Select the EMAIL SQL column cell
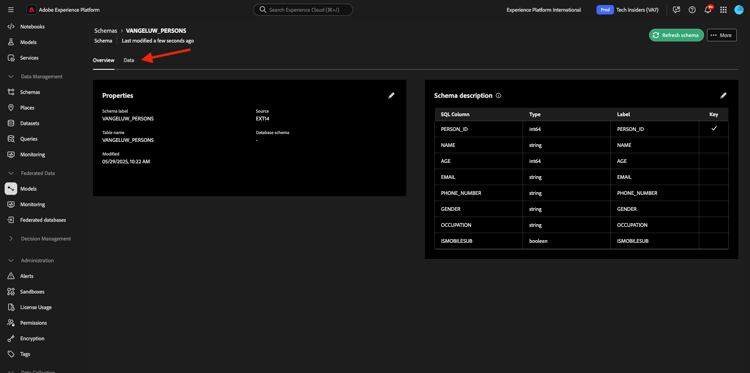This screenshot has height=373, width=750. point(478,177)
